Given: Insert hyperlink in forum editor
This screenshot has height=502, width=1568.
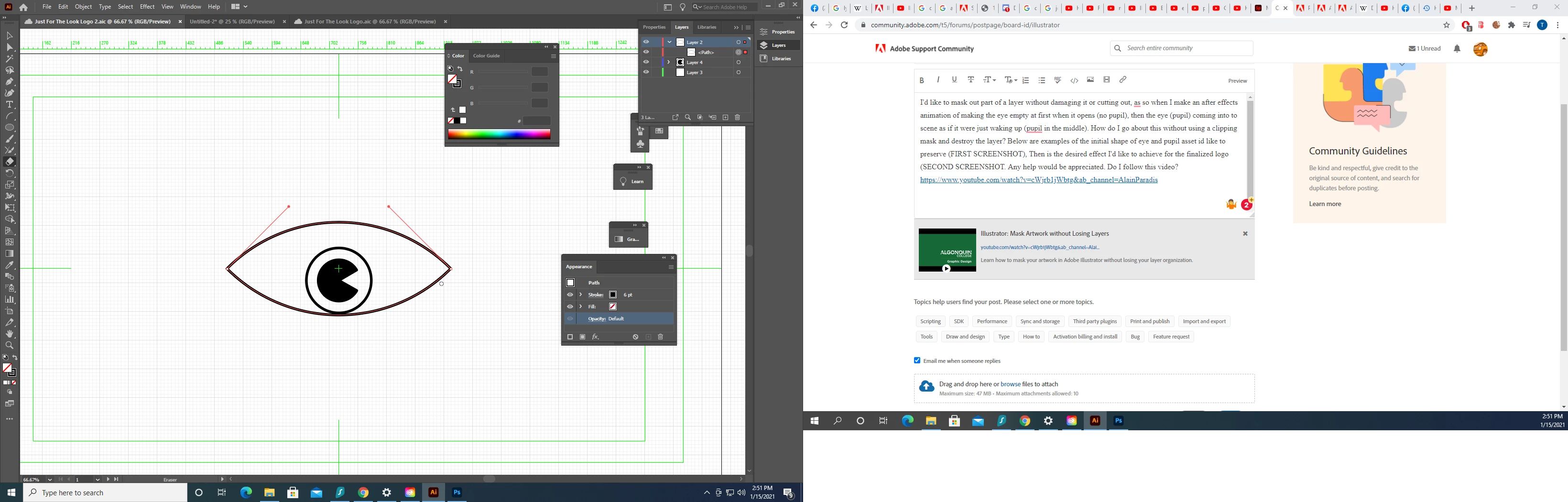Looking at the screenshot, I should [1122, 80].
